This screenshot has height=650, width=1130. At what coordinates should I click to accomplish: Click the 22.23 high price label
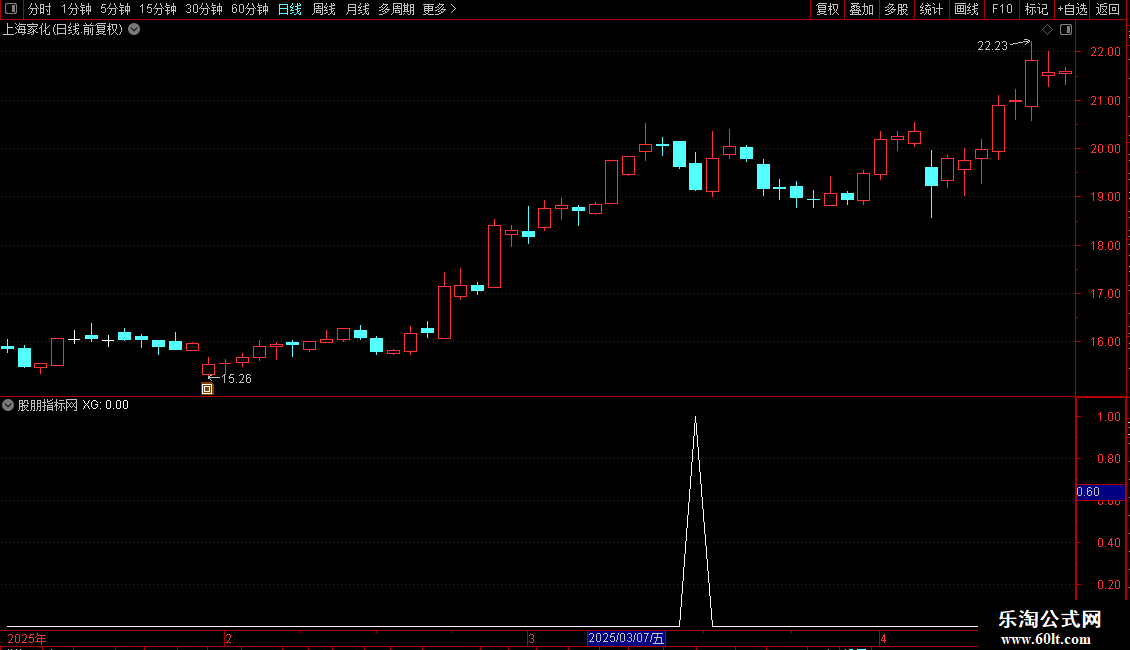992,46
